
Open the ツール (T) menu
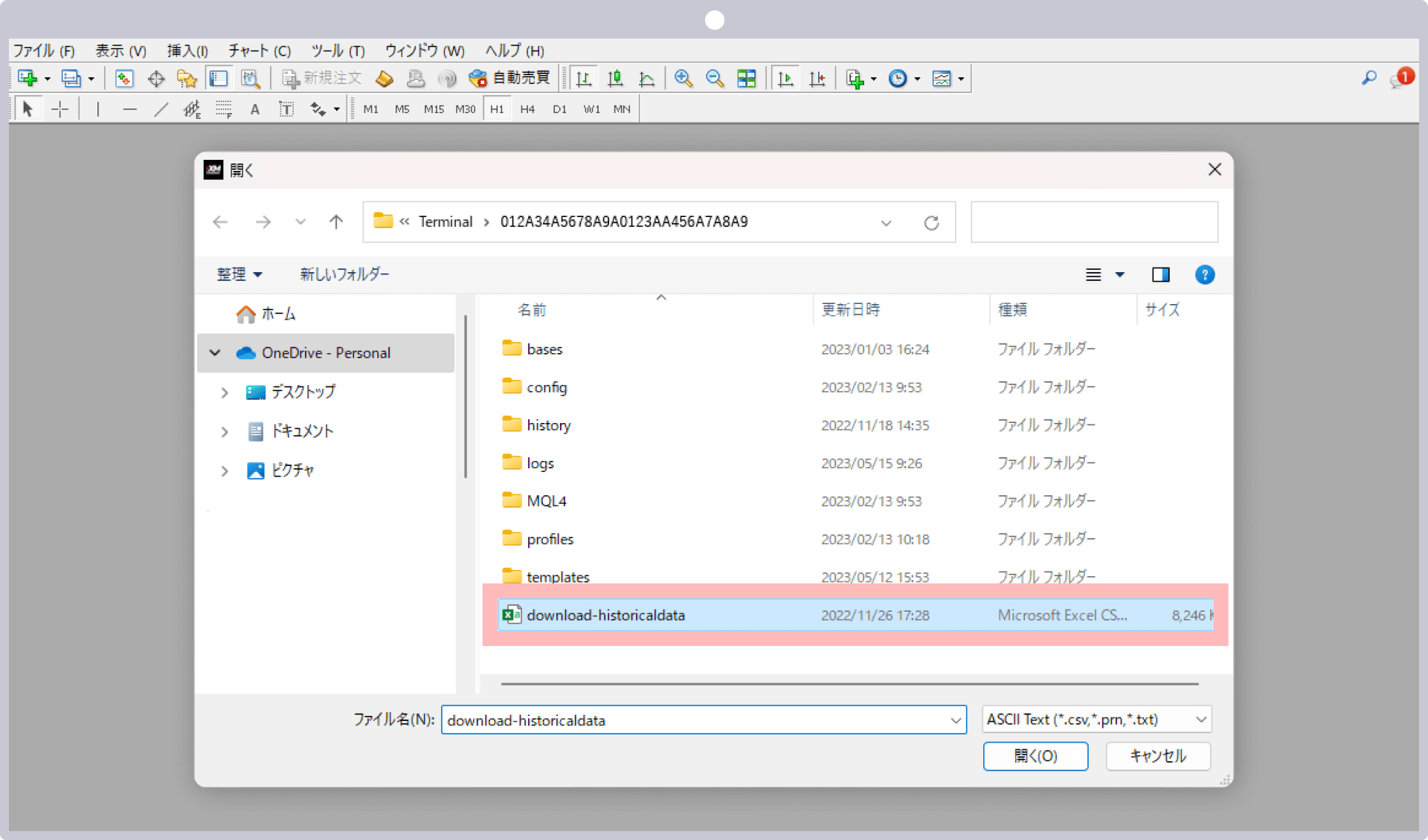pyautogui.click(x=338, y=51)
